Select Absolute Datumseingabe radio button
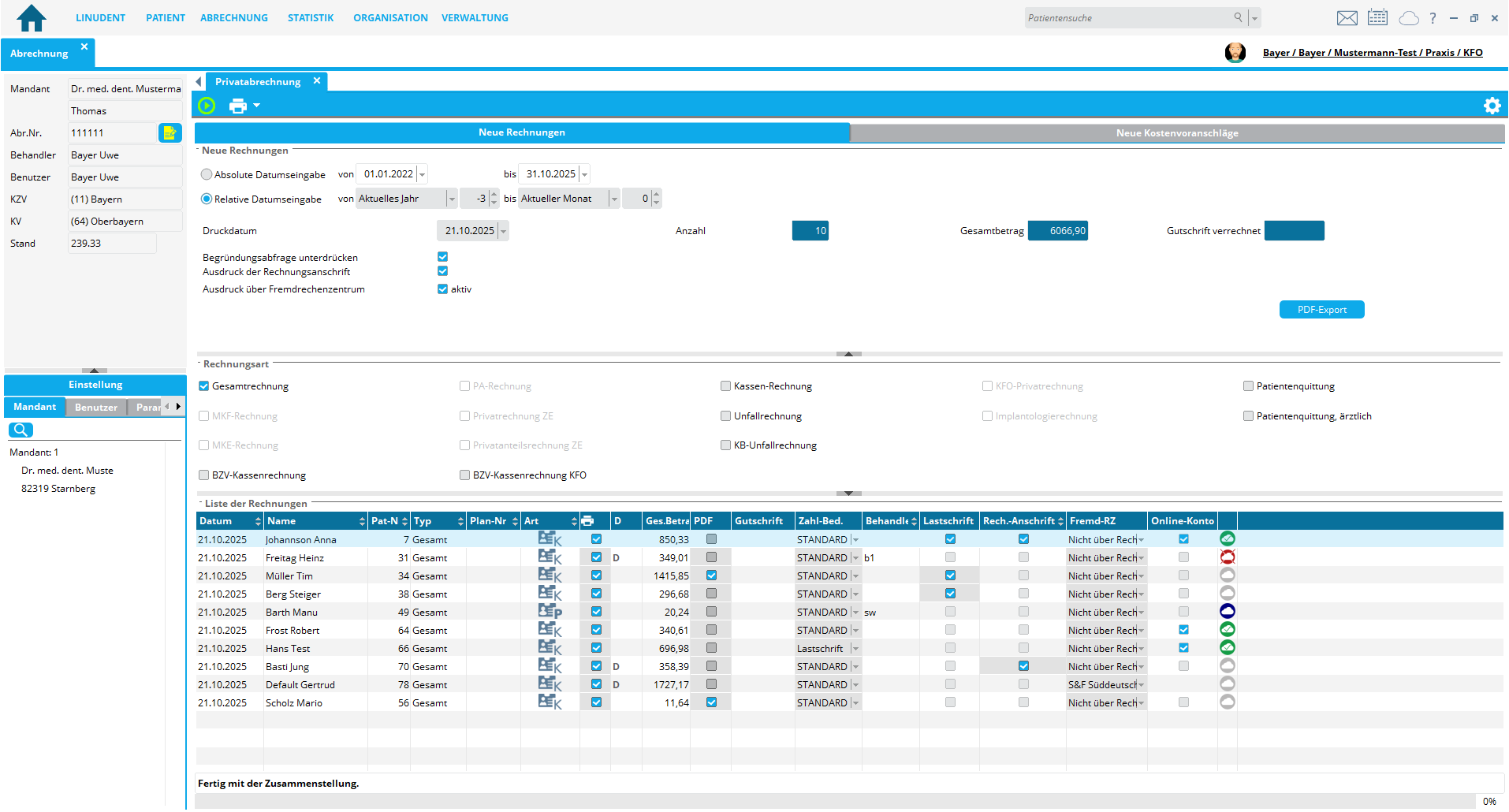Image resolution: width=1509 pixels, height=812 pixels. click(x=207, y=175)
